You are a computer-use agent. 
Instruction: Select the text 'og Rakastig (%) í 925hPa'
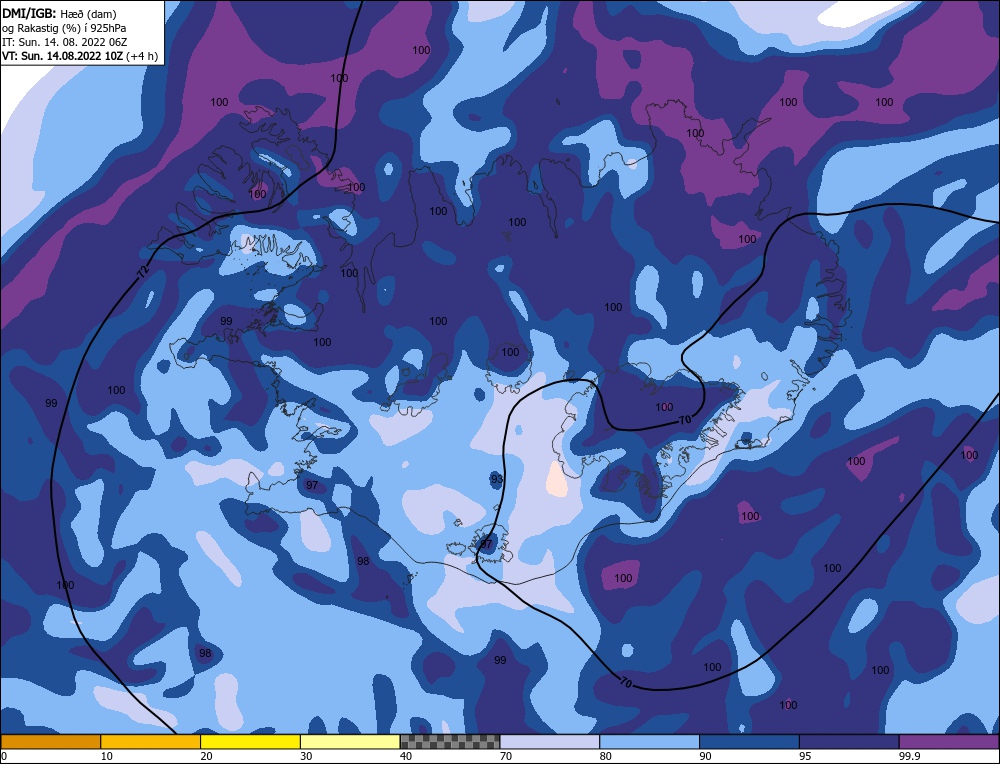(x=64, y=27)
